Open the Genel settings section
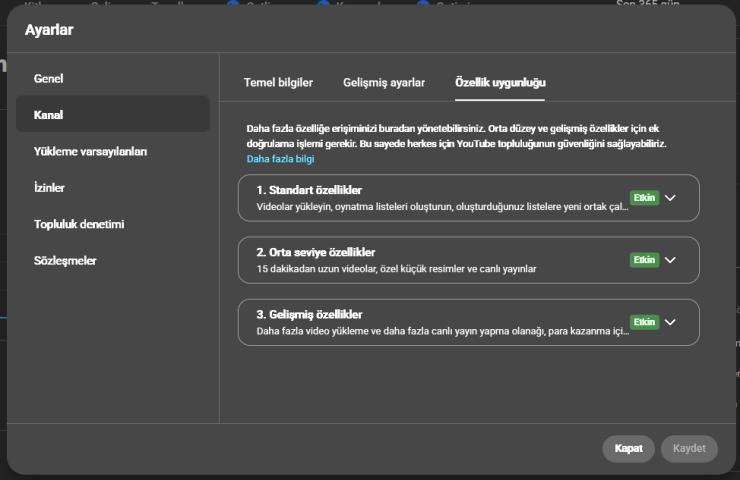This screenshot has width=740, height=480. [49, 78]
